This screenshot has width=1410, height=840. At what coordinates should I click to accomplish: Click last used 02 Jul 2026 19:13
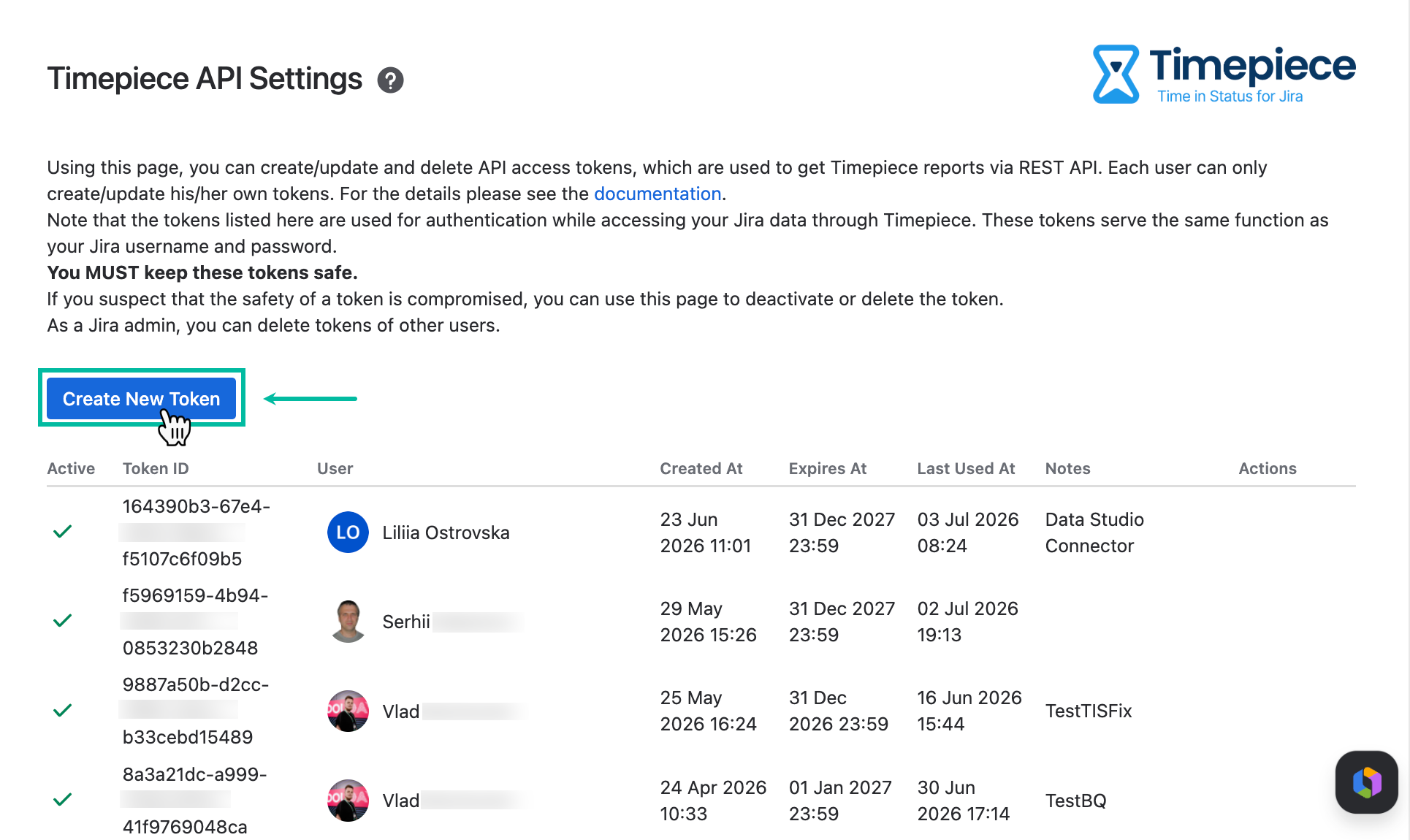click(968, 622)
